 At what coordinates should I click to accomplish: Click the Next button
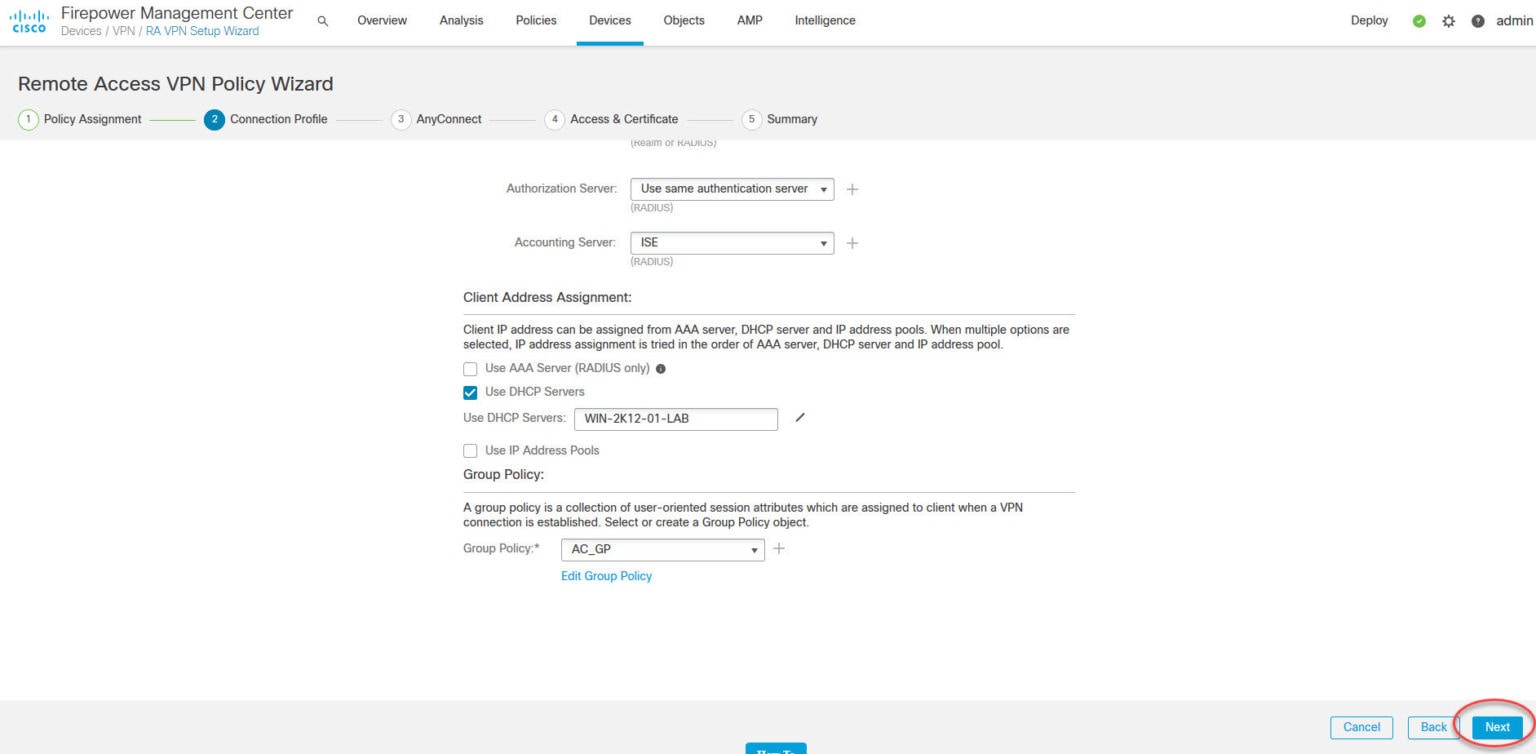[x=1497, y=727]
